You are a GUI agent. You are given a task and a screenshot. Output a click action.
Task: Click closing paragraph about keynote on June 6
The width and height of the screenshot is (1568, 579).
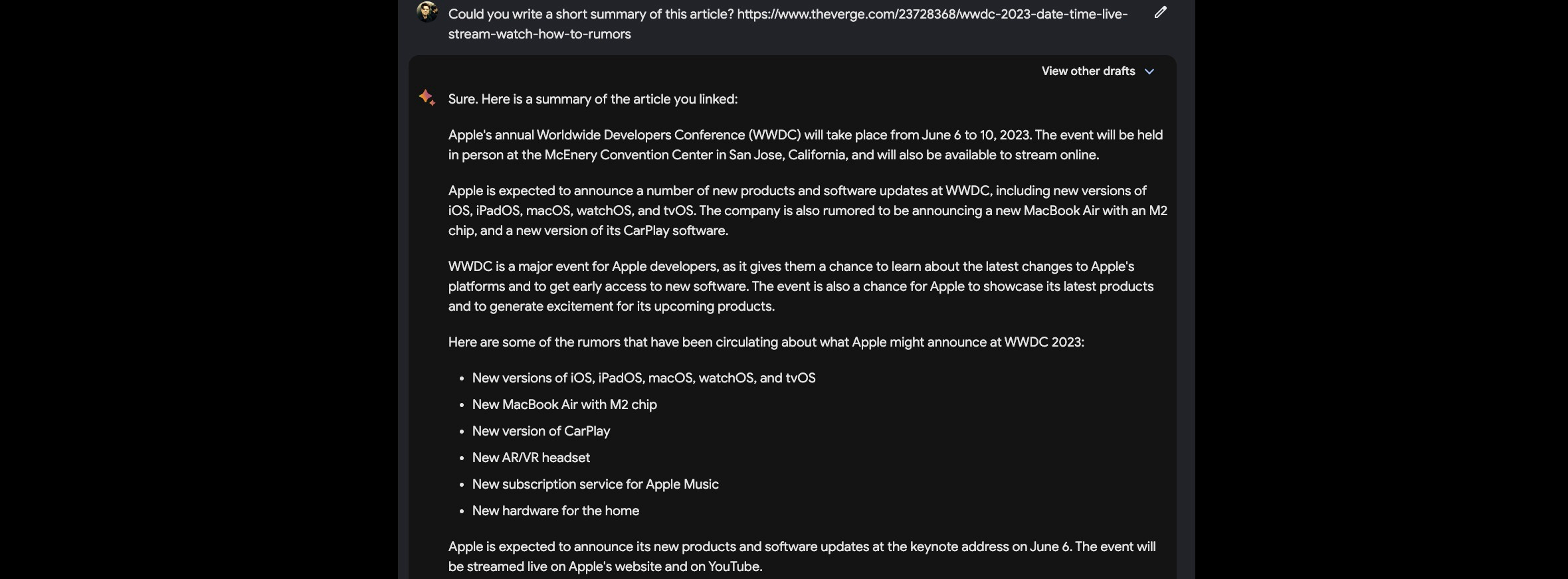tap(802, 556)
